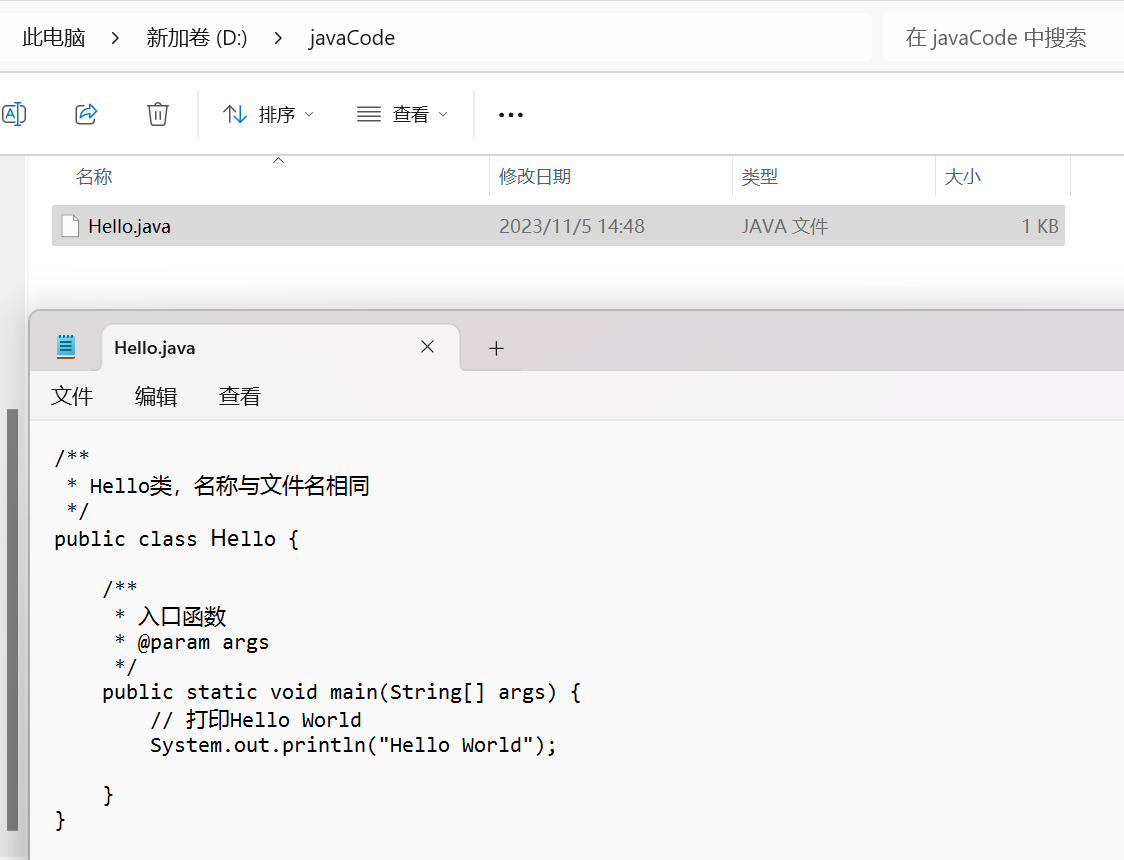Image resolution: width=1124 pixels, height=860 pixels.
Task: Open Notepad's 查看 menu
Action: tap(240, 397)
